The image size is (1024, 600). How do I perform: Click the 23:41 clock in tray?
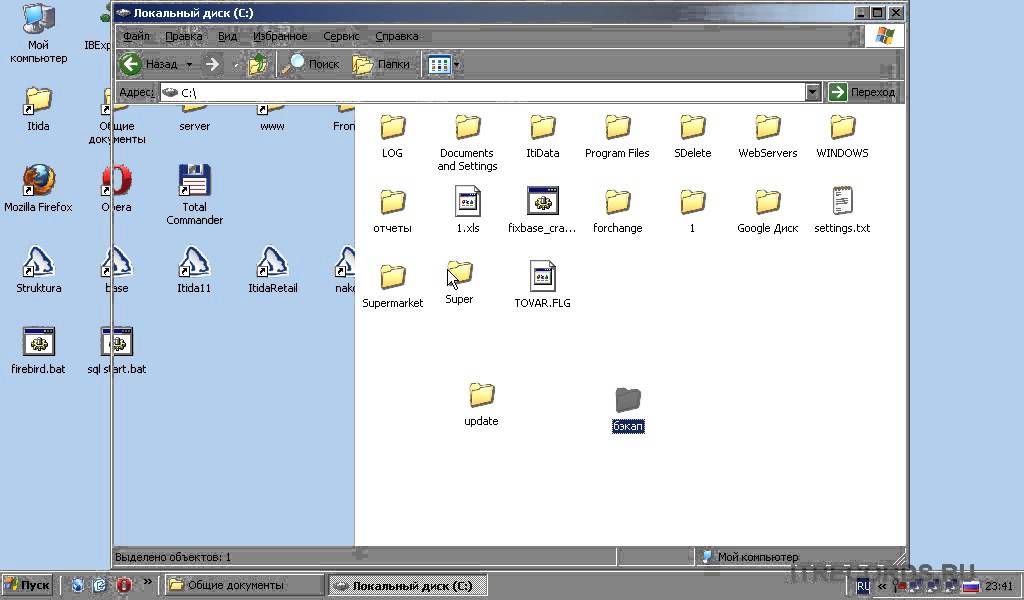(x=999, y=586)
